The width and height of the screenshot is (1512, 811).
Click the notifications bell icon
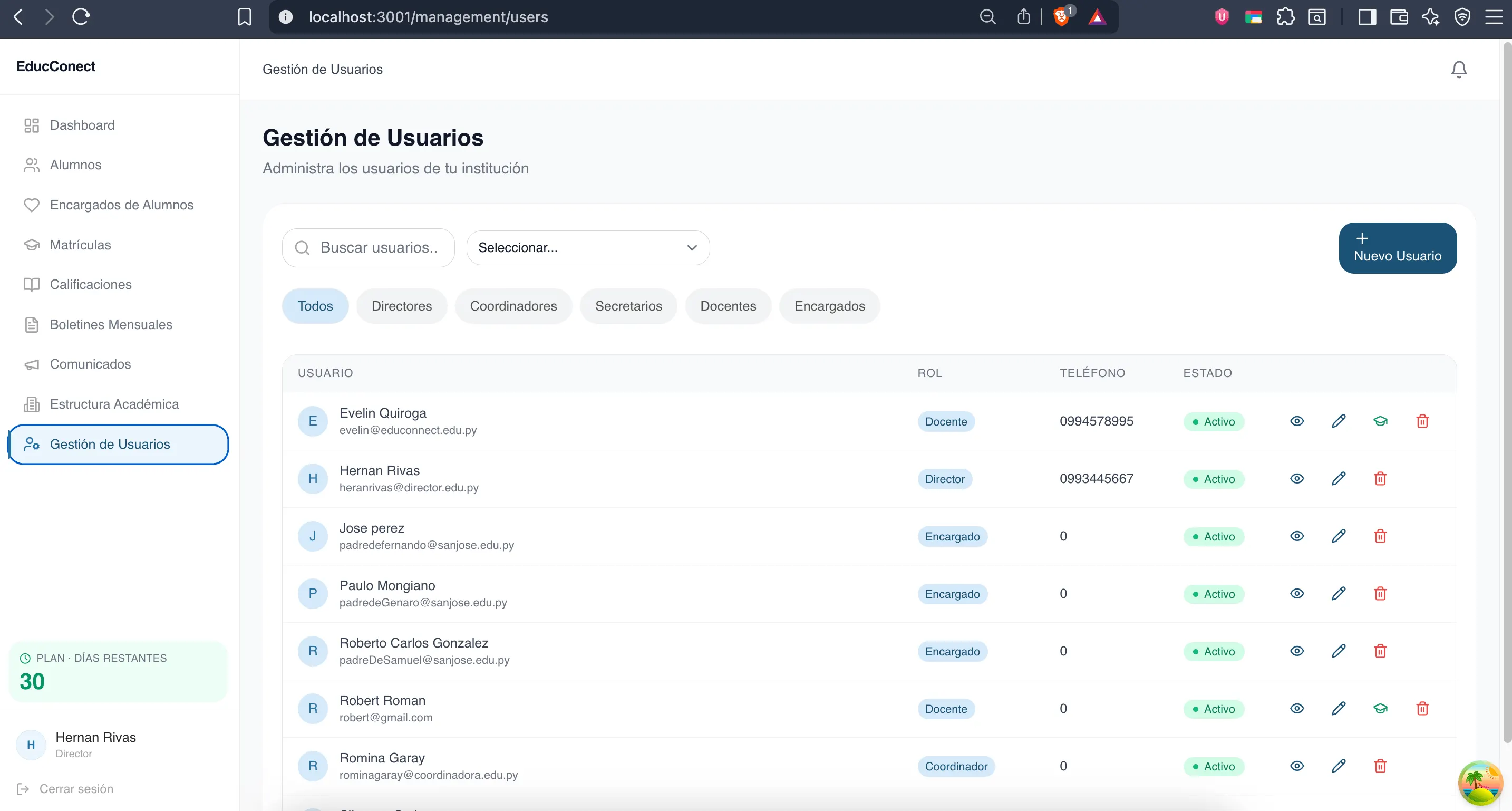1459,69
